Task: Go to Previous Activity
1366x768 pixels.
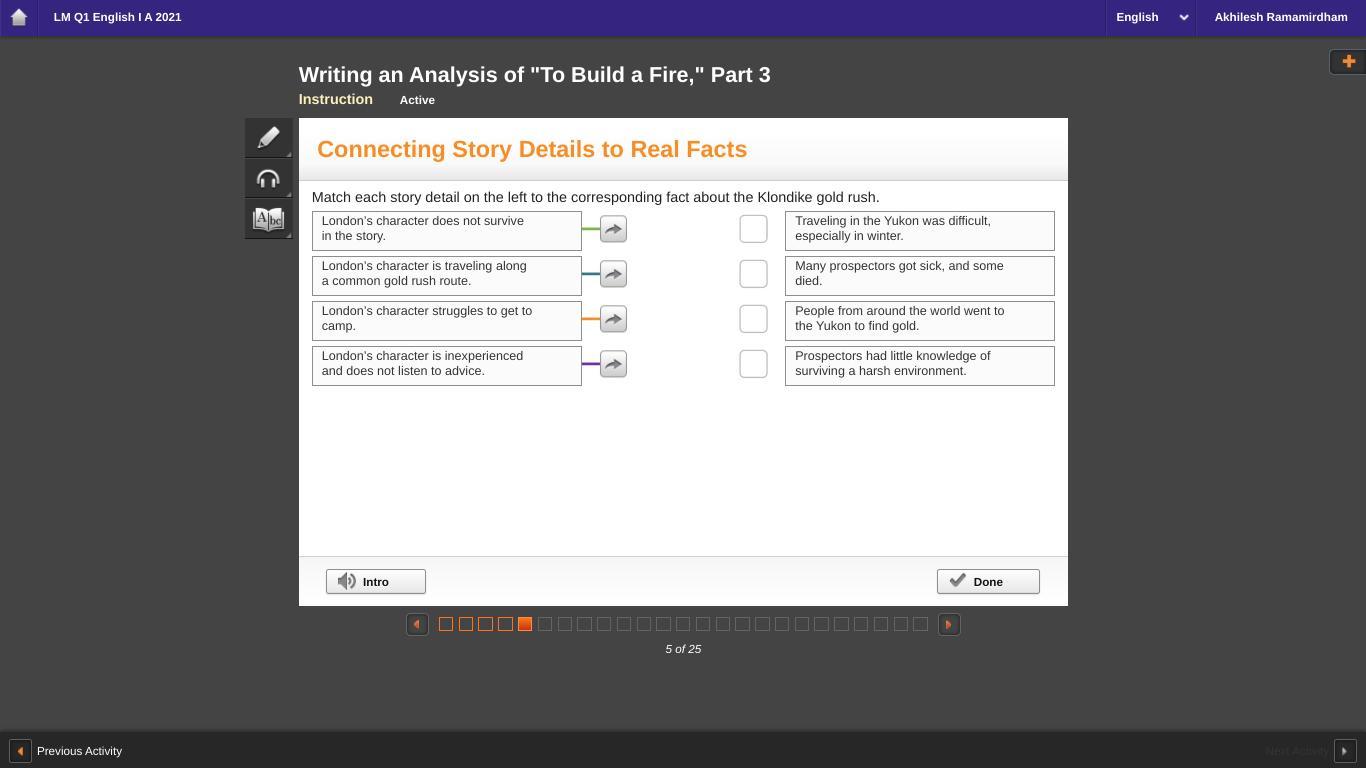Action: (66, 751)
